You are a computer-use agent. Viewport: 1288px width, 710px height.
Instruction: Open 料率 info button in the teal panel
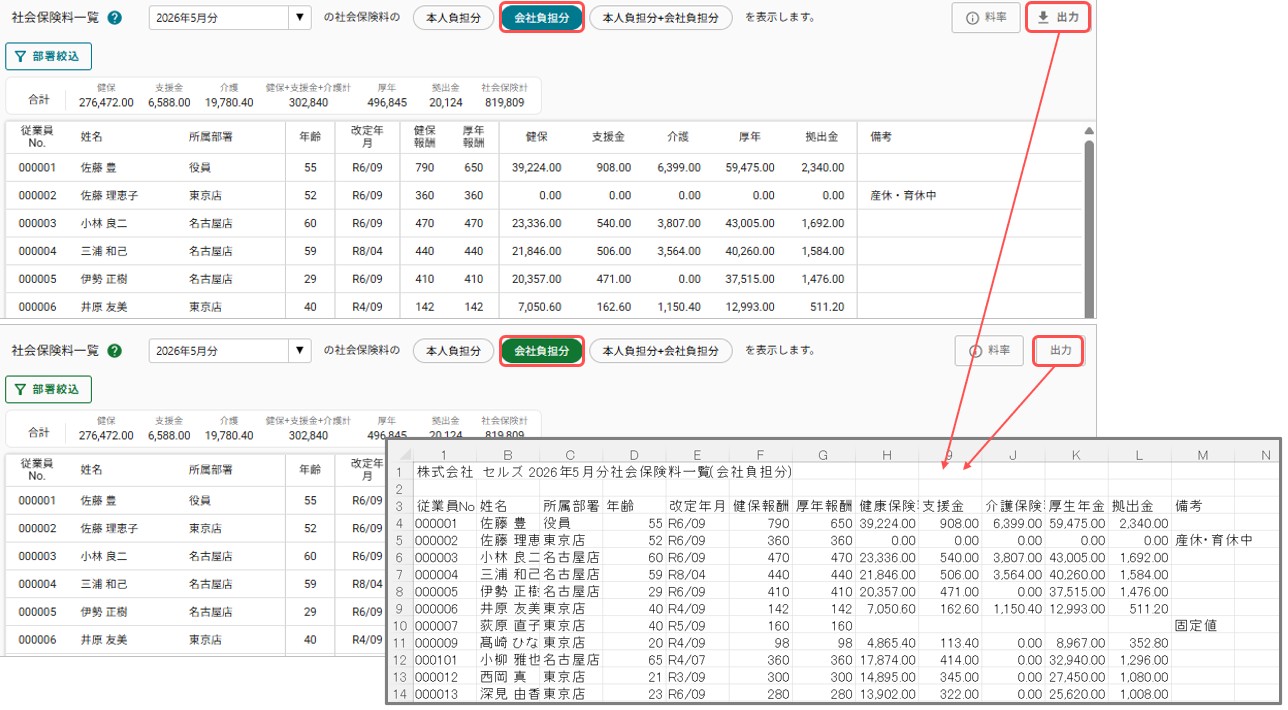click(x=986, y=18)
